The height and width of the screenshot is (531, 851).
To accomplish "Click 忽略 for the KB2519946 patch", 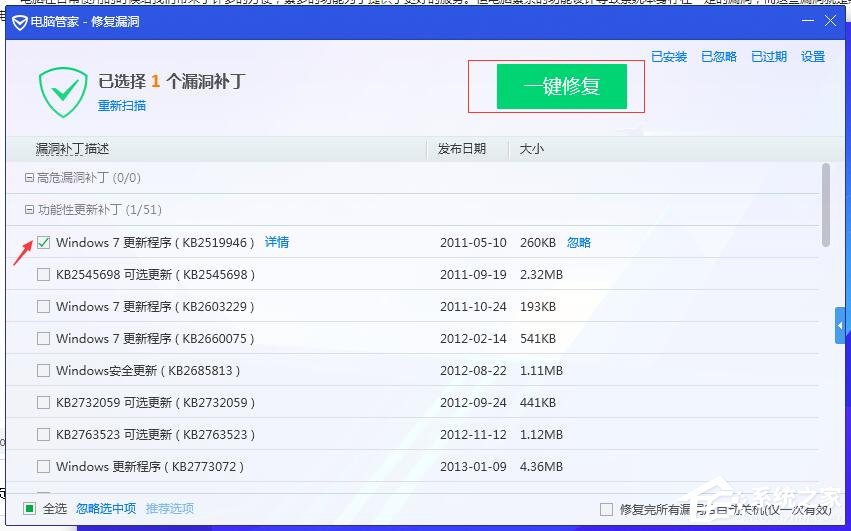I will [x=579, y=243].
